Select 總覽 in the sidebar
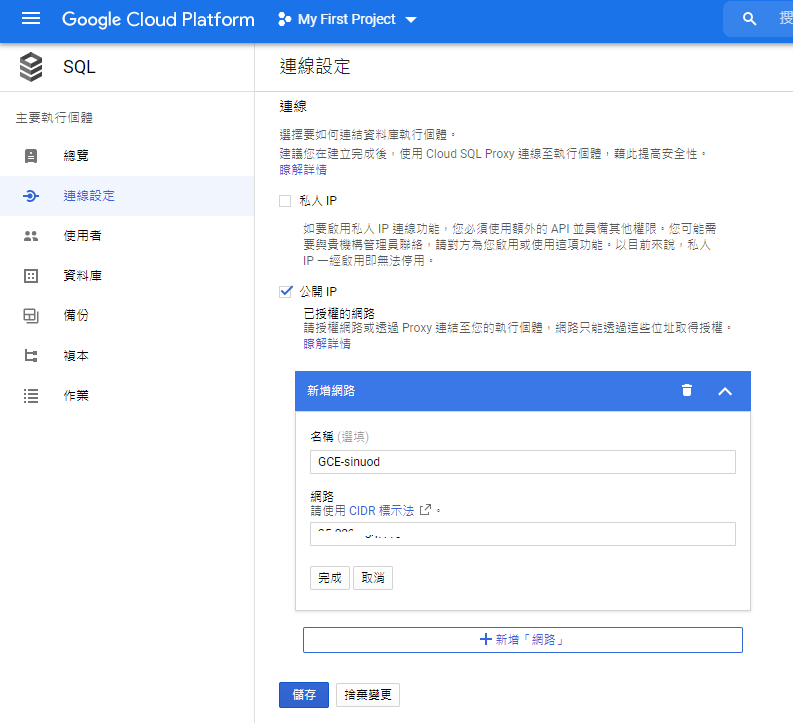Screen dimensions: 793x723 click(x=76, y=156)
